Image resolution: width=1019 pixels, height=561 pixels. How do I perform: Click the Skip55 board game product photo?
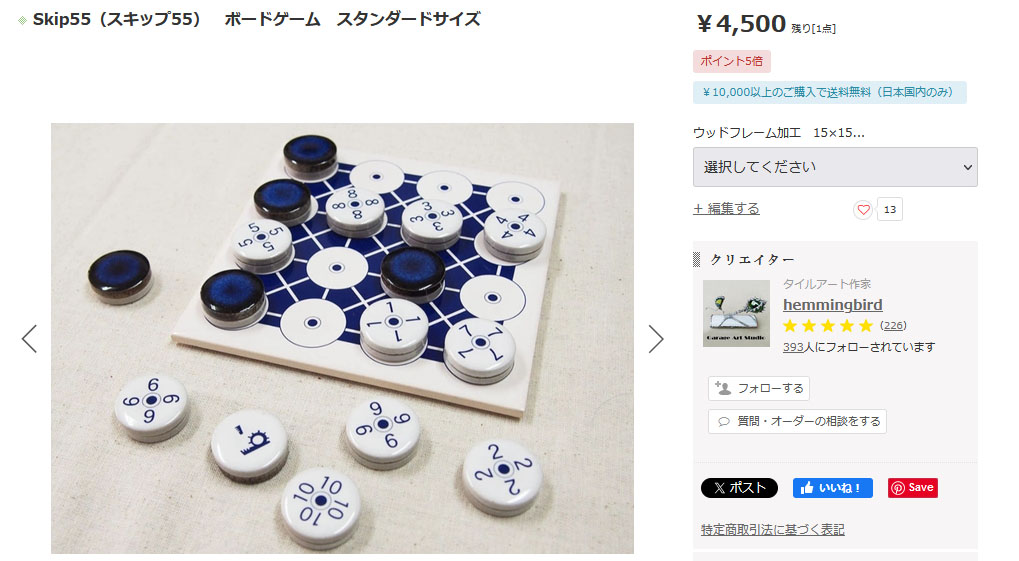coord(342,339)
